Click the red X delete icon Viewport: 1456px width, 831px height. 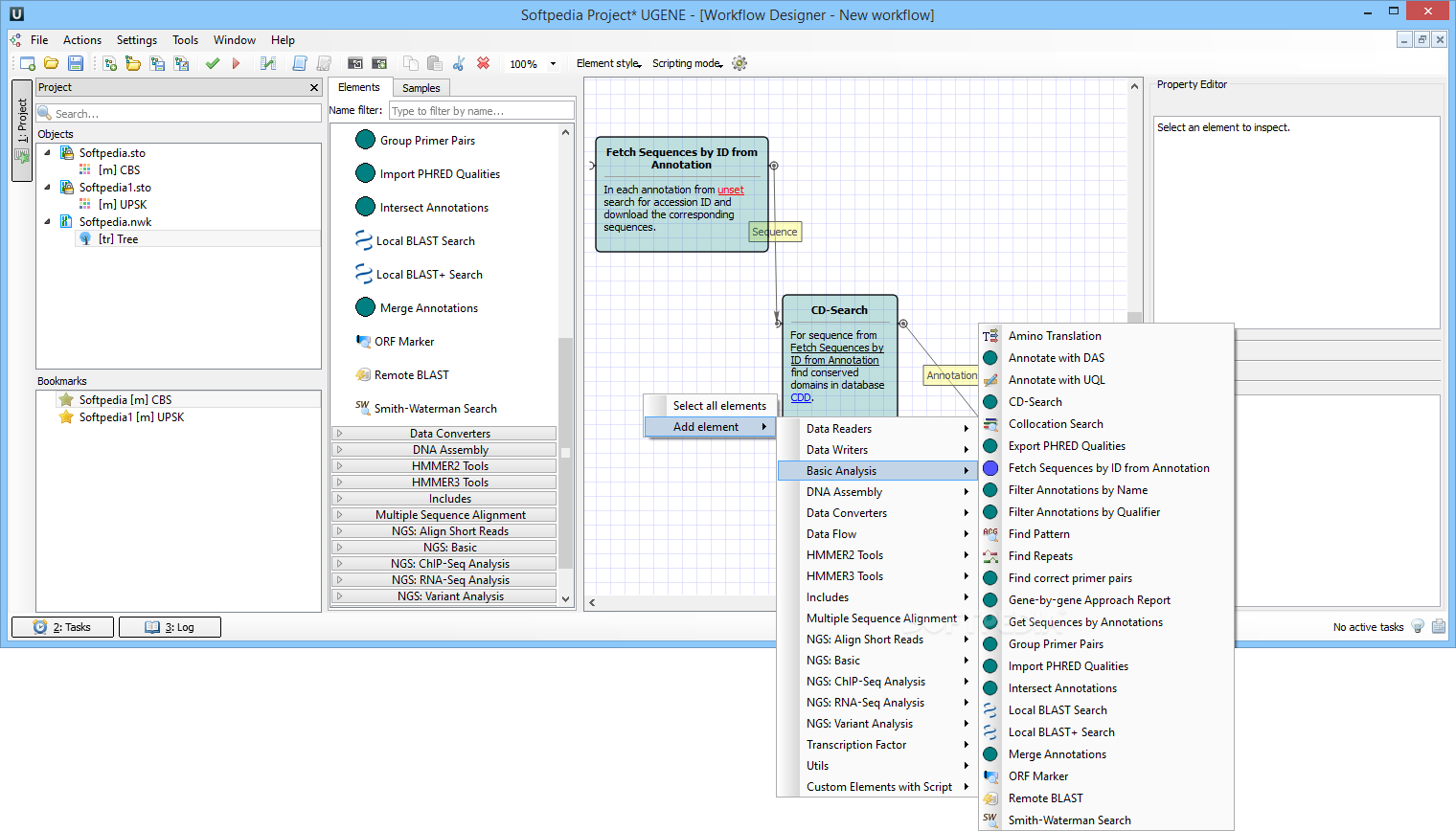coord(484,63)
